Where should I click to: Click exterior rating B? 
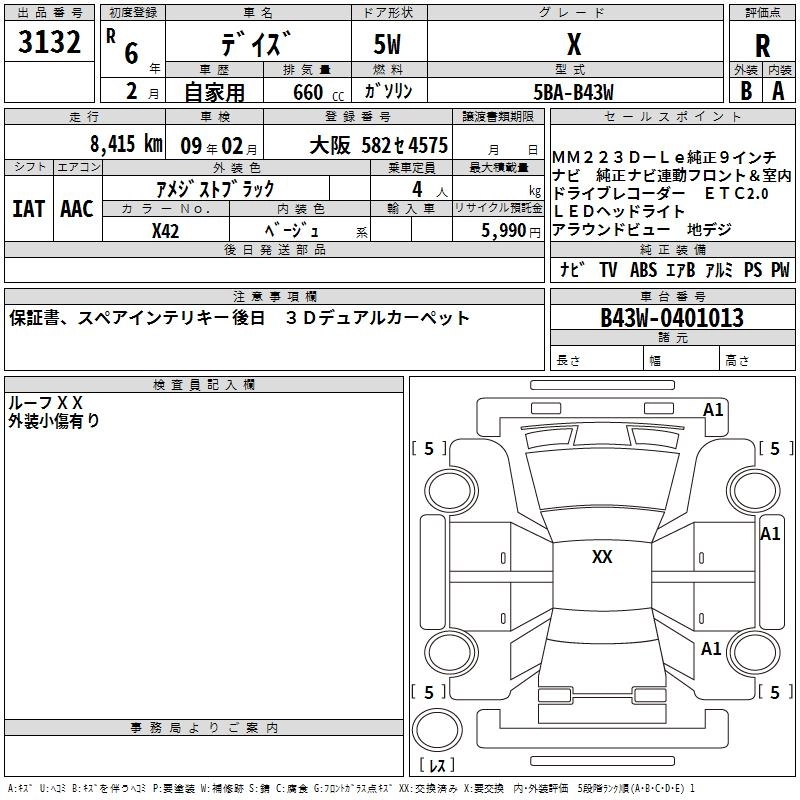click(x=746, y=91)
